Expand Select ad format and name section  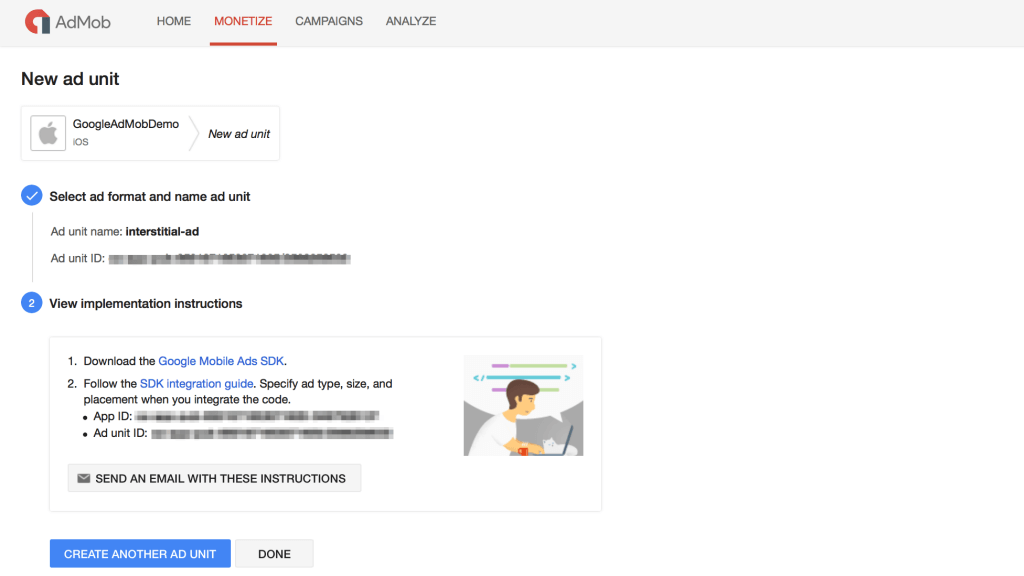pyautogui.click(x=150, y=197)
